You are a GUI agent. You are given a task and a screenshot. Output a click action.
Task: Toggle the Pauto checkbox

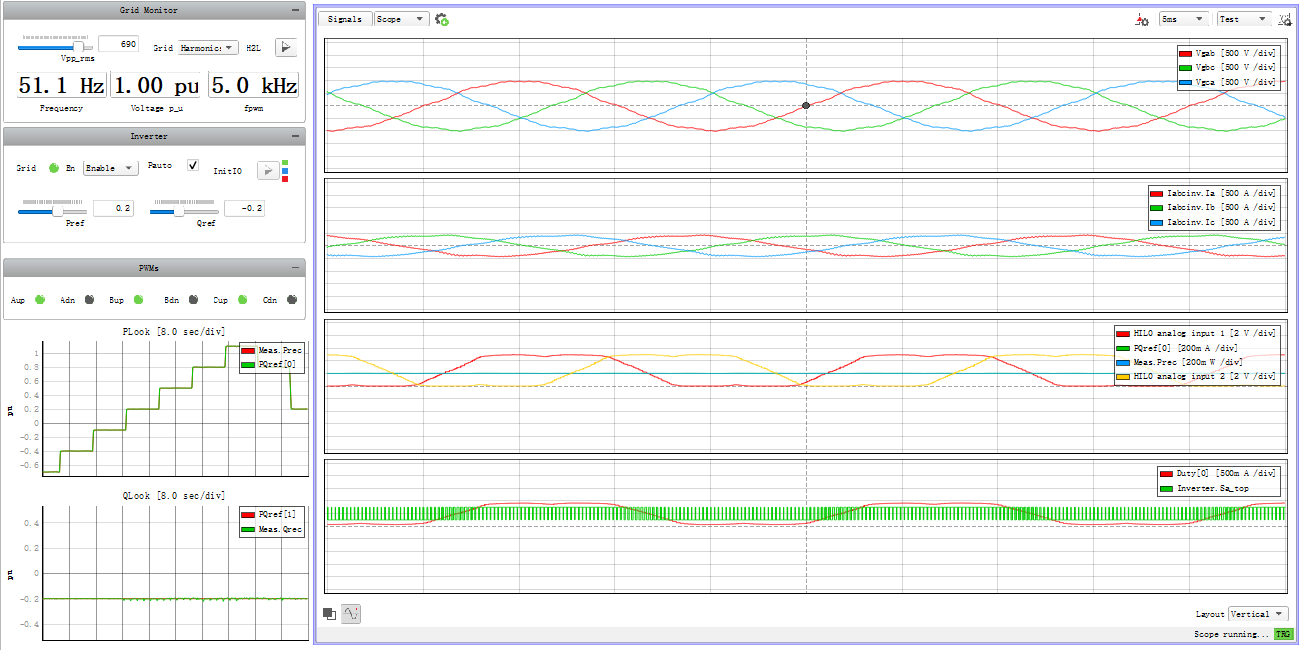[x=194, y=165]
